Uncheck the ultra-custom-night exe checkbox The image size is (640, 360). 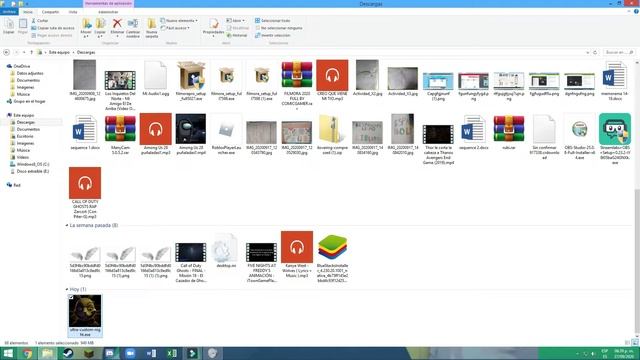coord(71,297)
